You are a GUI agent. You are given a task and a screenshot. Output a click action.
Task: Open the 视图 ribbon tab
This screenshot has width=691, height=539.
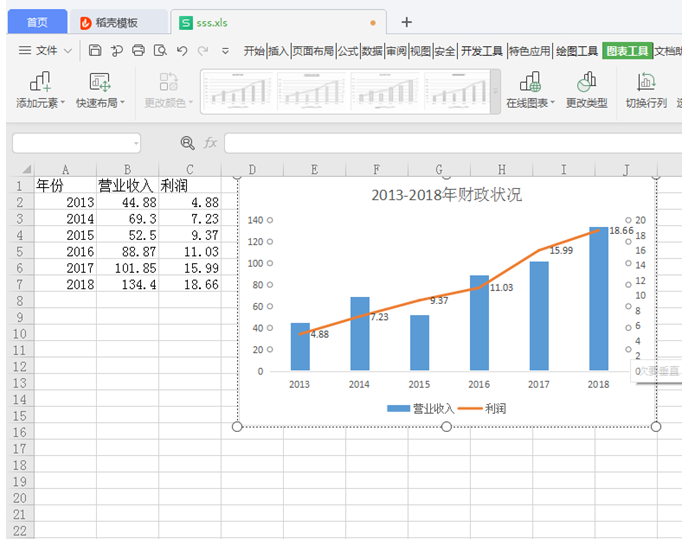420,51
